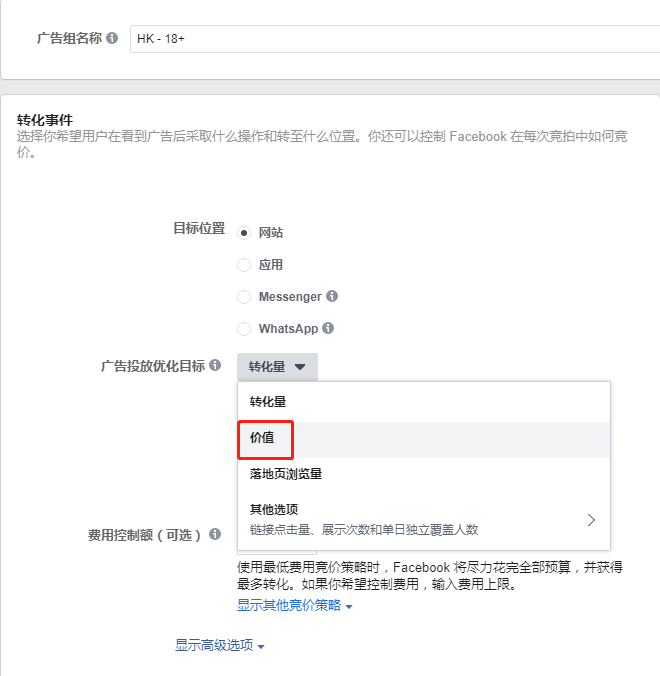Click the 转化事件 section heading
The image size is (660, 676).
(45, 120)
